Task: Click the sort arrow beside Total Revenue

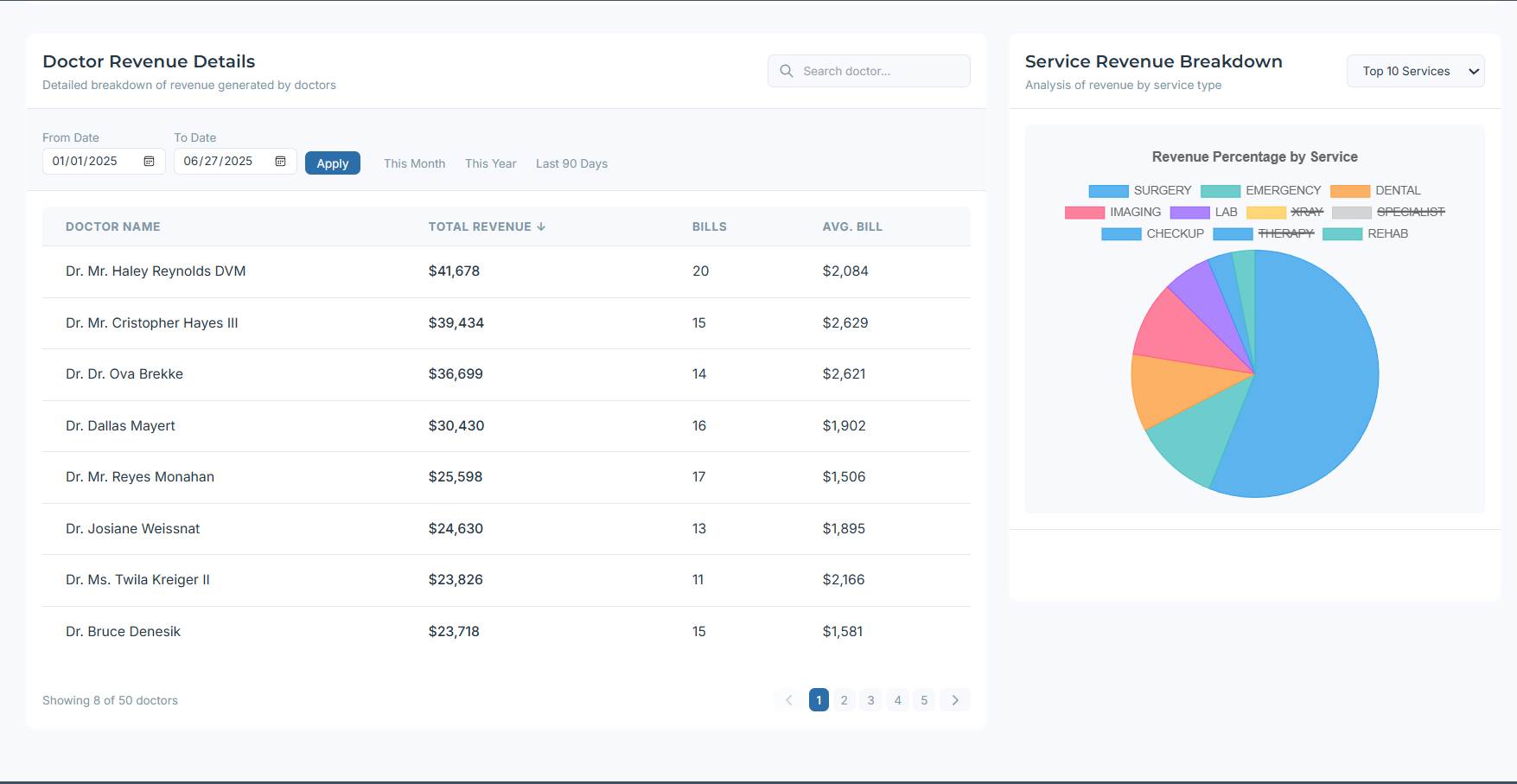Action: (x=541, y=226)
